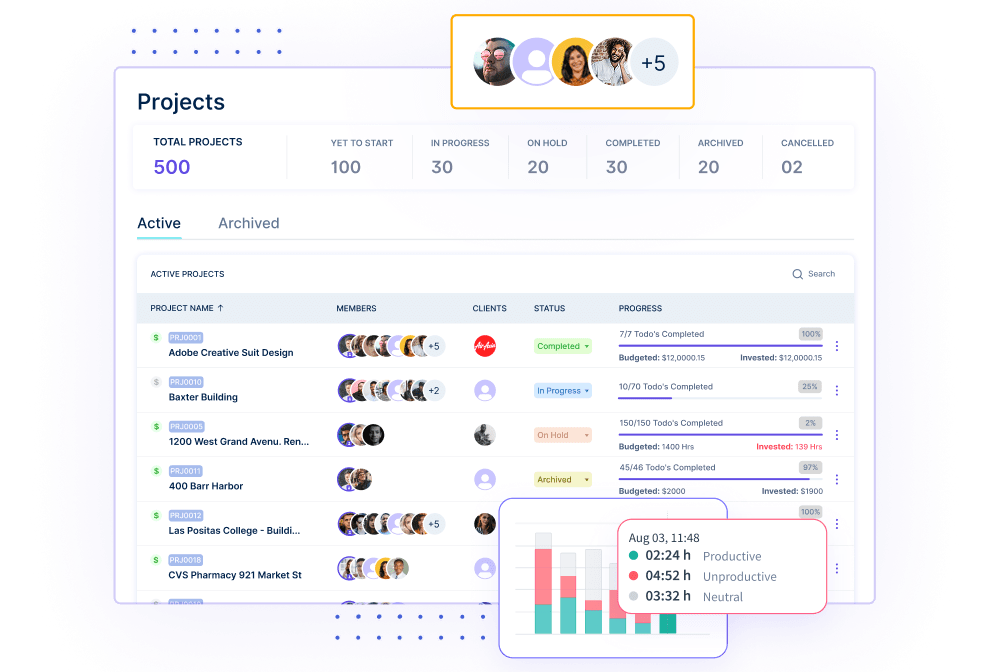990x672 pixels.
Task: Click grey dollar icon beside PRJ0010
Action: pos(156,382)
